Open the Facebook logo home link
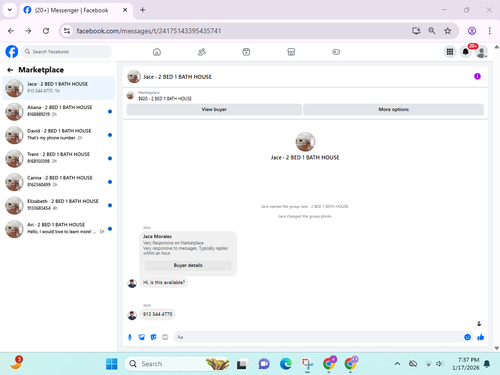 click(12, 52)
